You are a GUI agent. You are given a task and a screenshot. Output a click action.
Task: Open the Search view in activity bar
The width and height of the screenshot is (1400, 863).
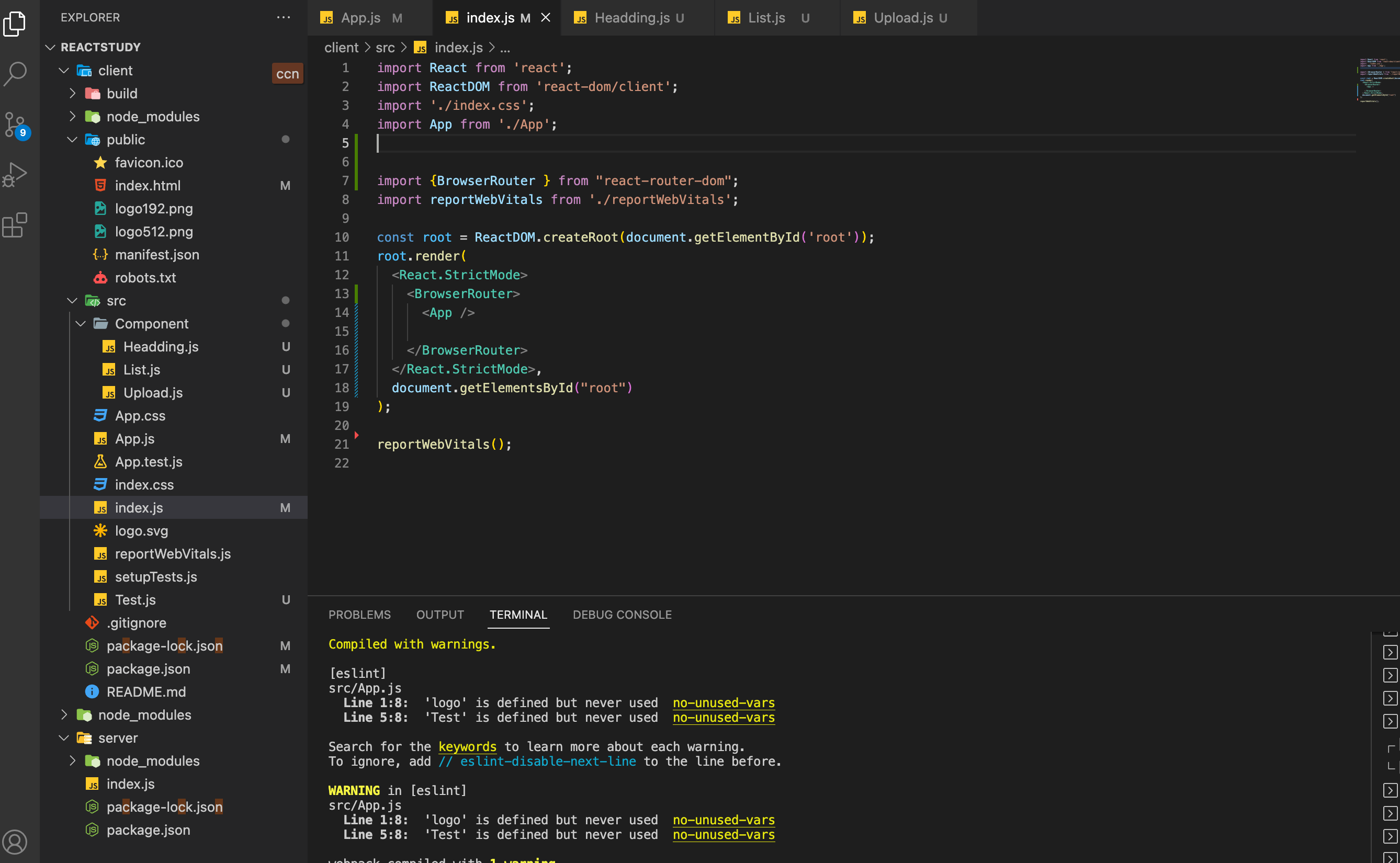tap(15, 73)
